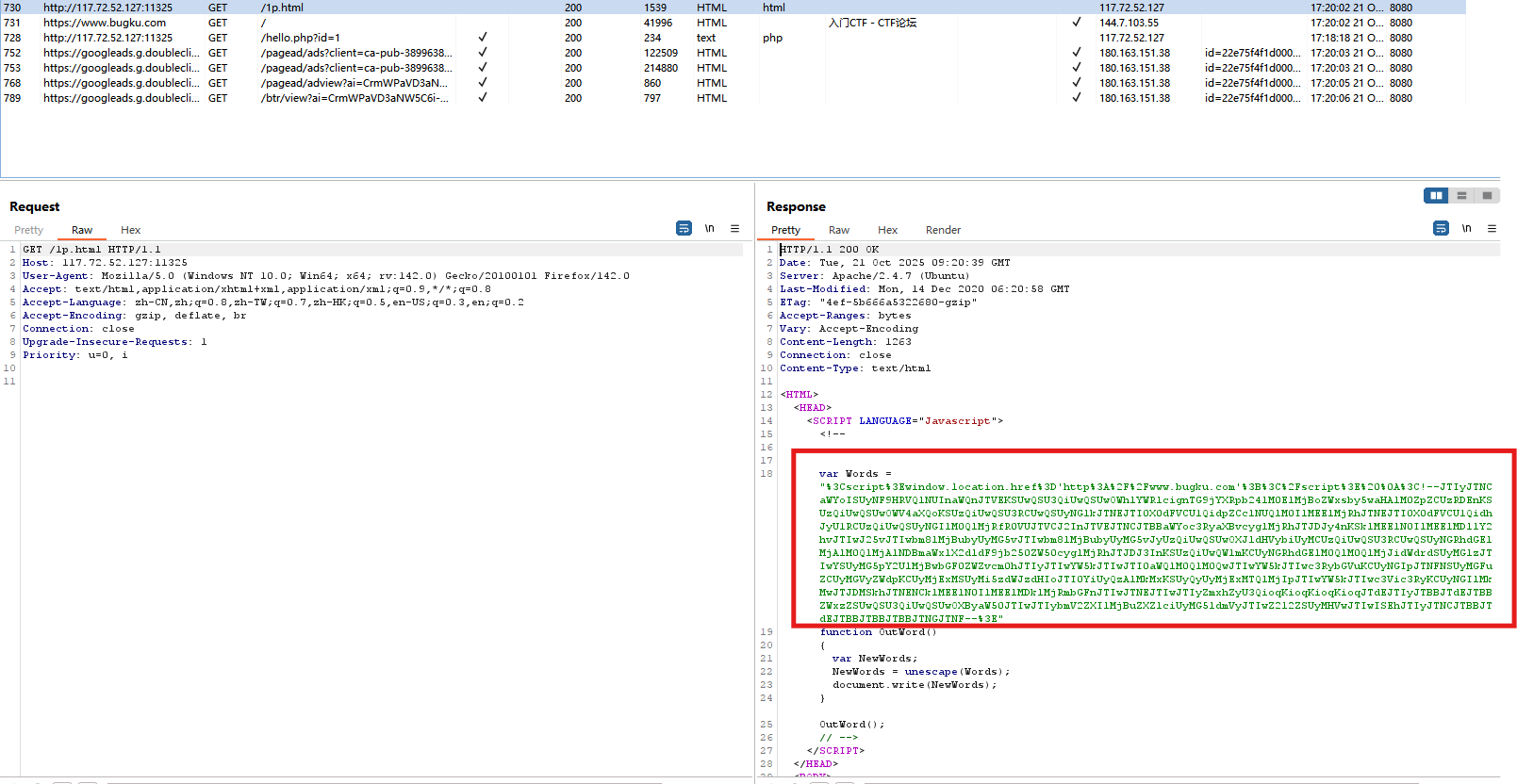The height and width of the screenshot is (784, 1517).
Task: Select the /btr/view?ai= request in row 789
Action: (355, 98)
